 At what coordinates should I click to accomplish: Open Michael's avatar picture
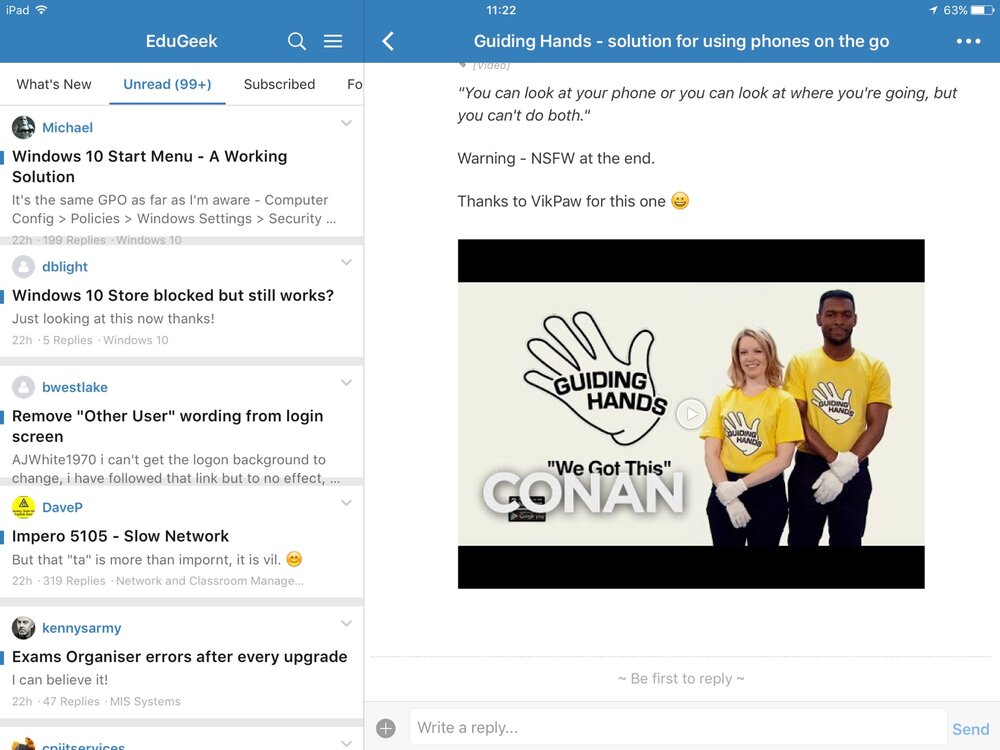click(x=24, y=128)
